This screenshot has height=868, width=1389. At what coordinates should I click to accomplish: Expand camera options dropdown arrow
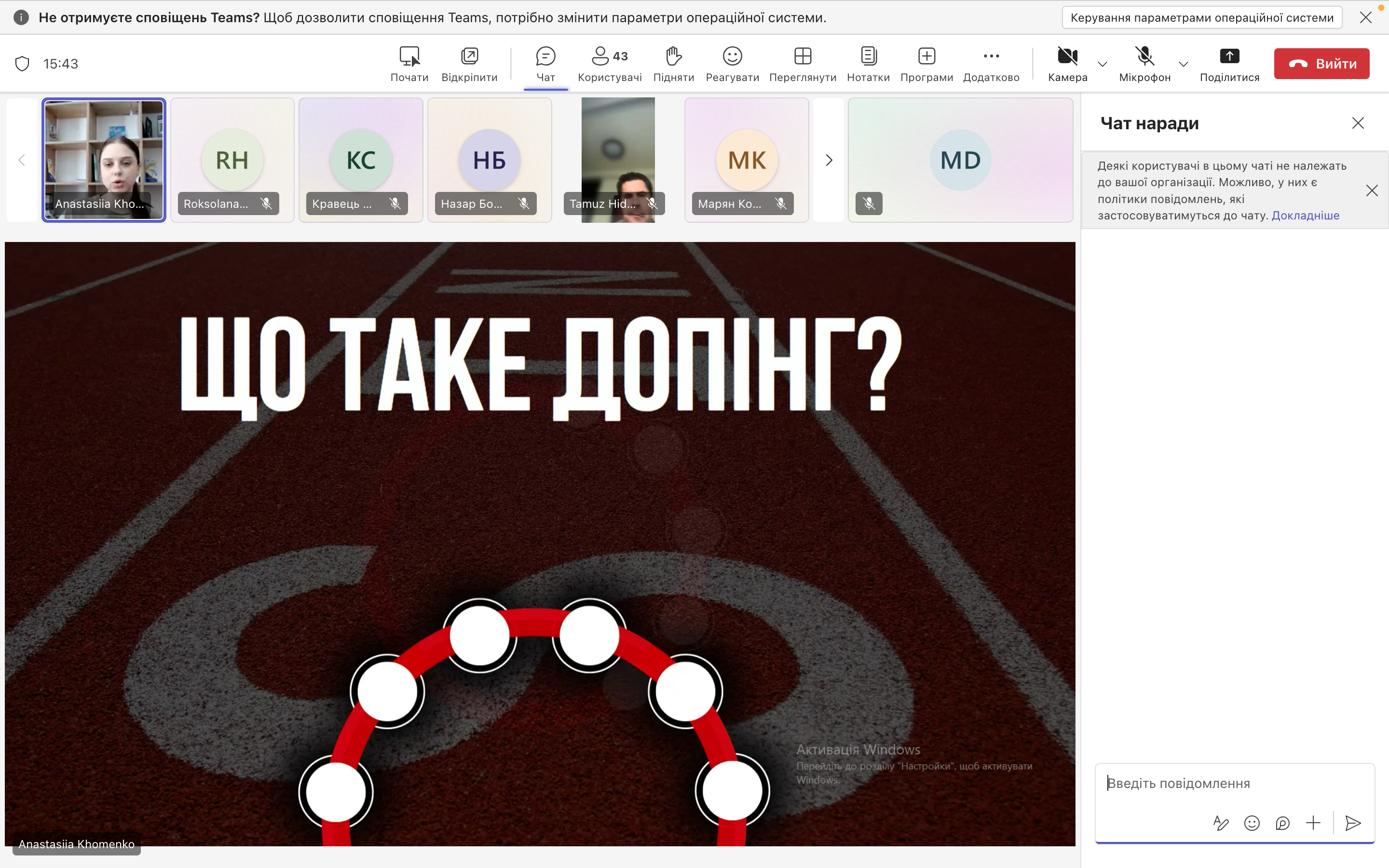click(x=1102, y=64)
